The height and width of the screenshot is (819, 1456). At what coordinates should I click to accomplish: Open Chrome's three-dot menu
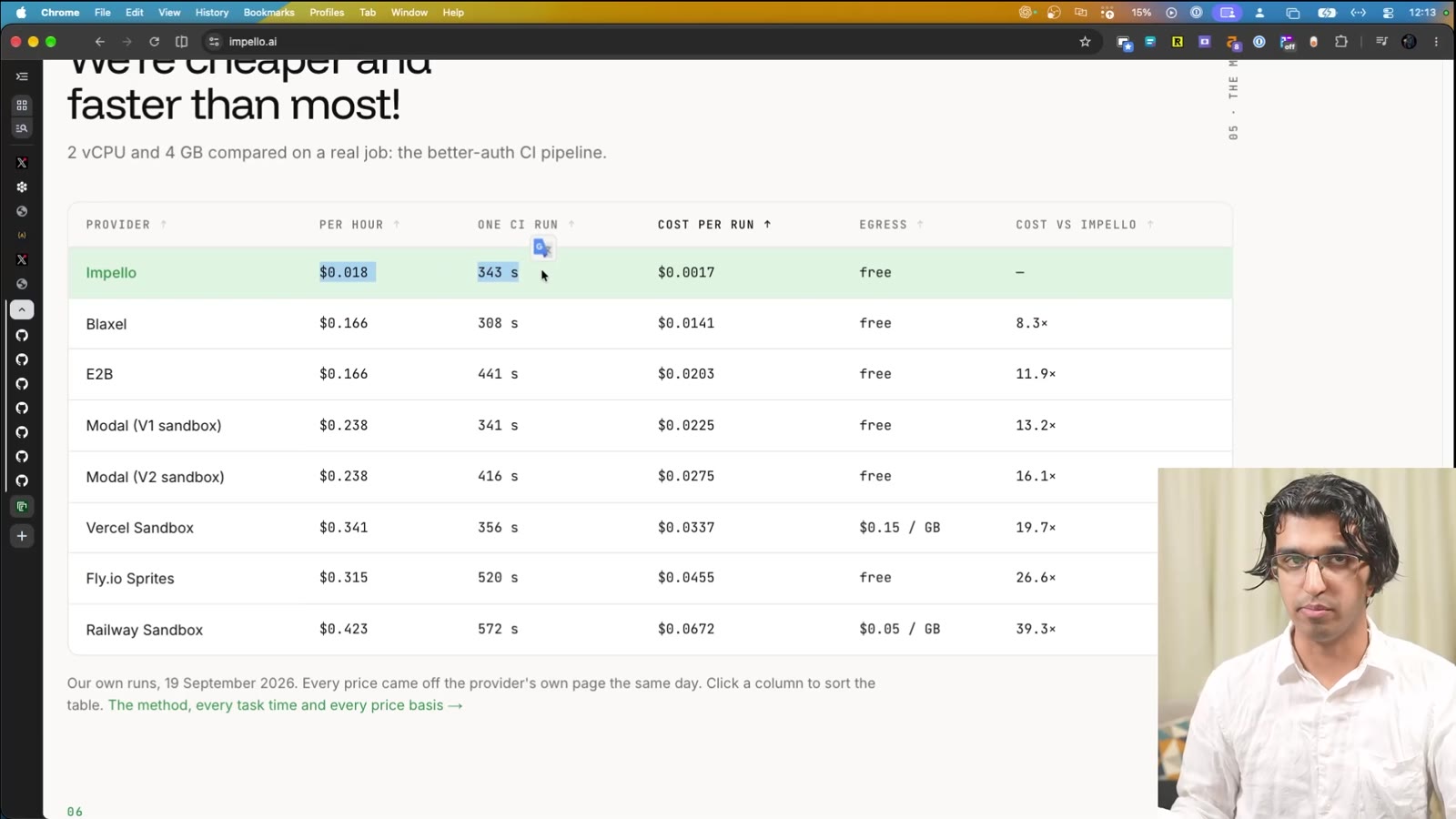click(1437, 42)
